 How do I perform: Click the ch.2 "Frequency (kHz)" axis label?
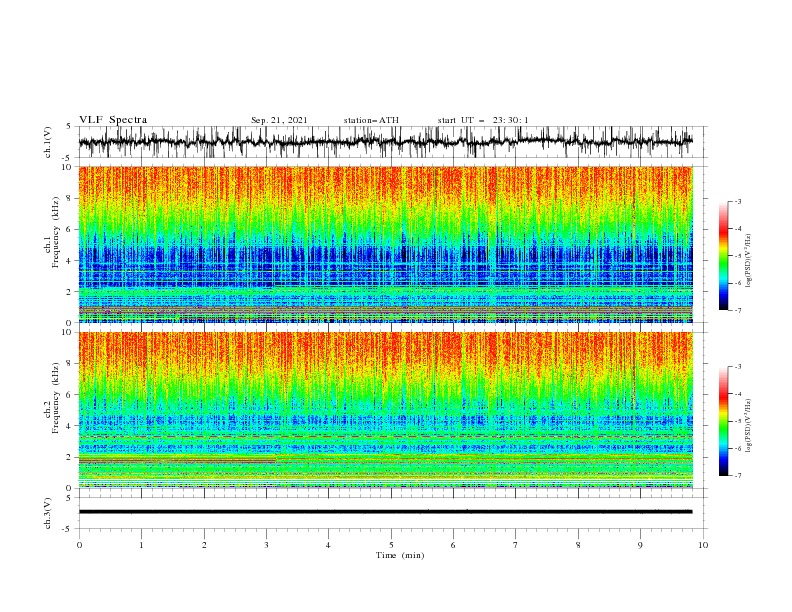click(55, 398)
